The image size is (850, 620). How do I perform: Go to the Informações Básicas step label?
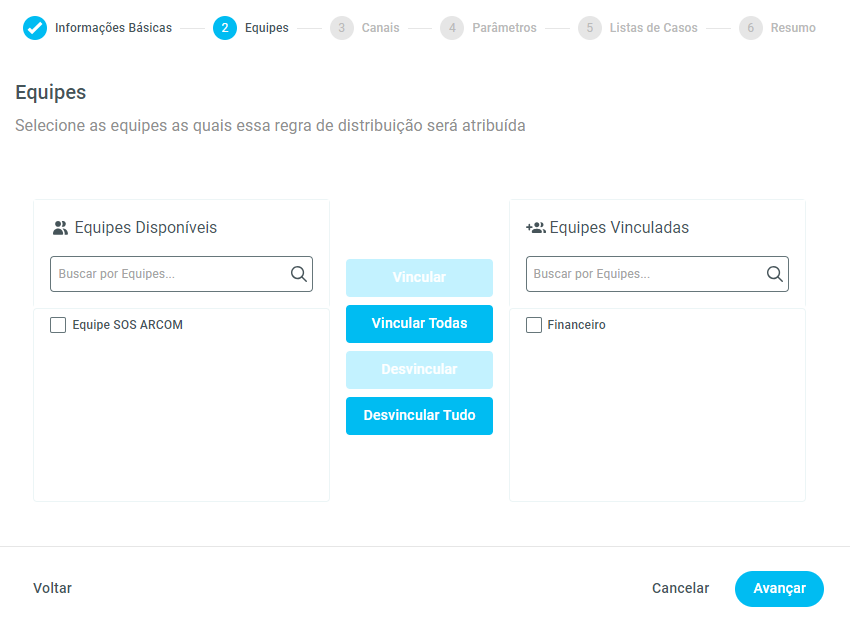point(113,28)
